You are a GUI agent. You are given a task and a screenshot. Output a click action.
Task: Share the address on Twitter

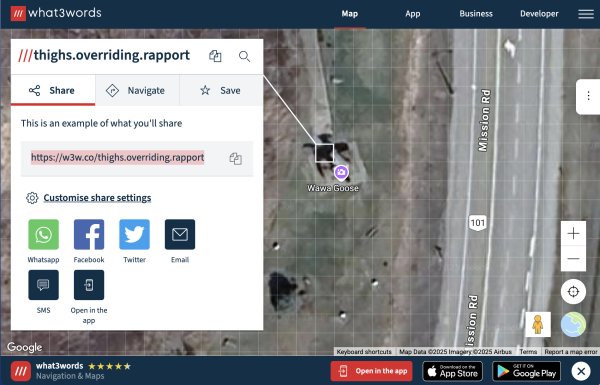pyautogui.click(x=134, y=234)
